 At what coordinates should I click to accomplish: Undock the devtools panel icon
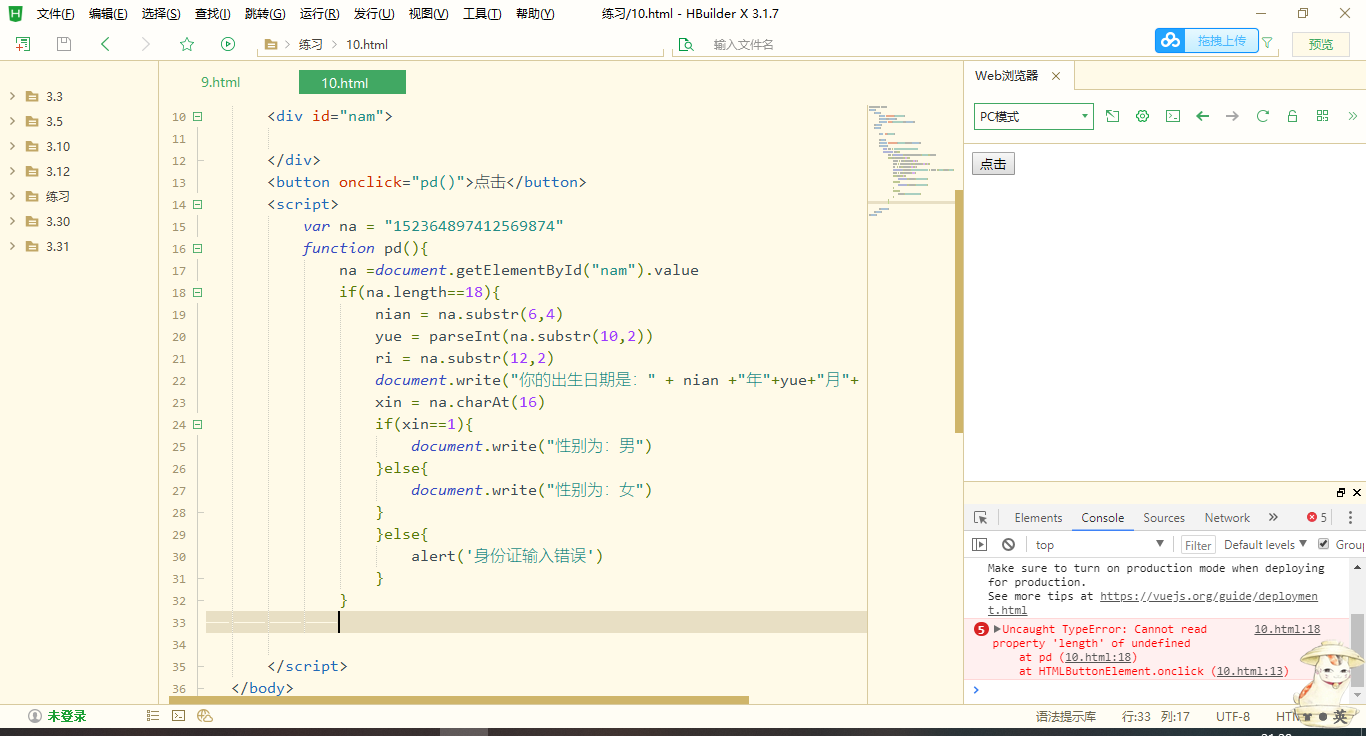[1341, 493]
